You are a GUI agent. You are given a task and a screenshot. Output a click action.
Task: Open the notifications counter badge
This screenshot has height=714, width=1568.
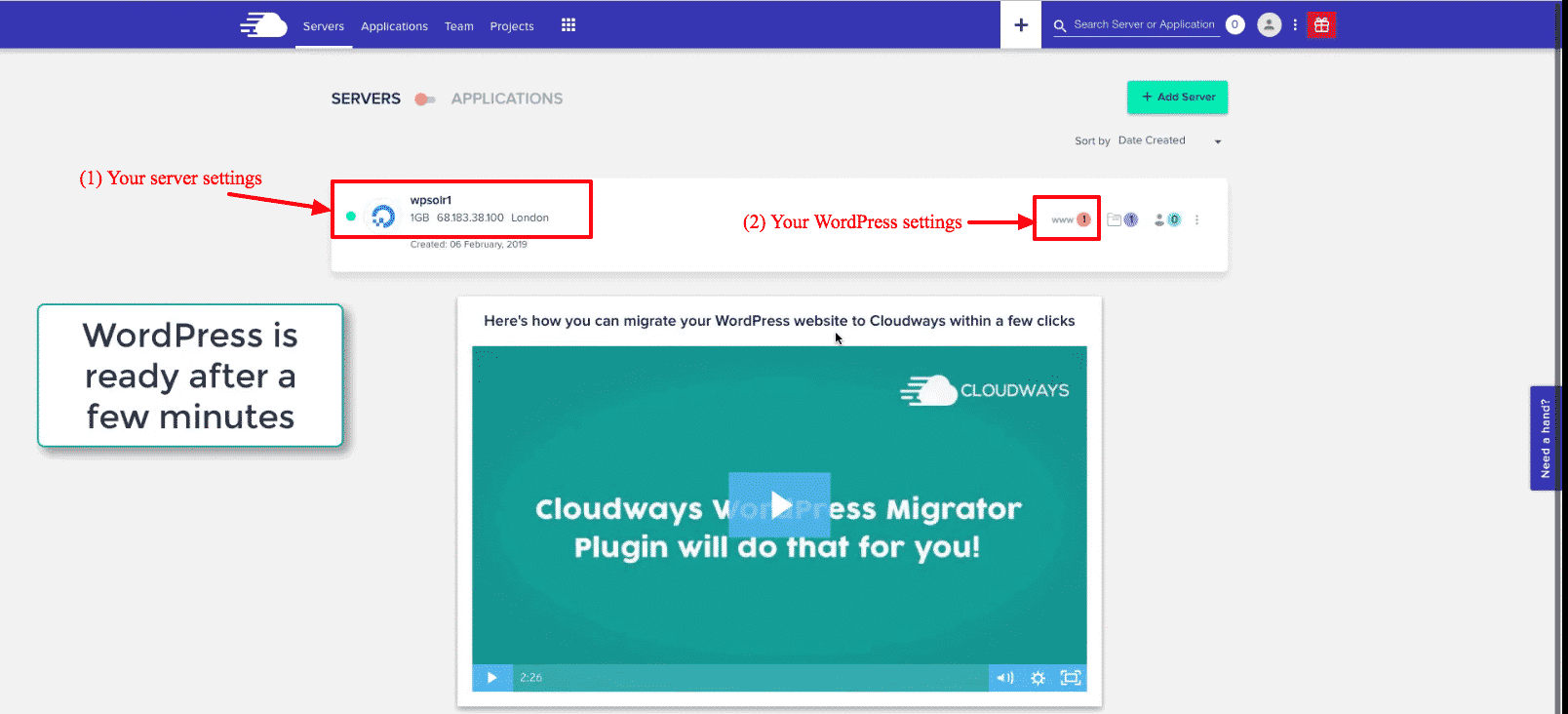(1235, 24)
